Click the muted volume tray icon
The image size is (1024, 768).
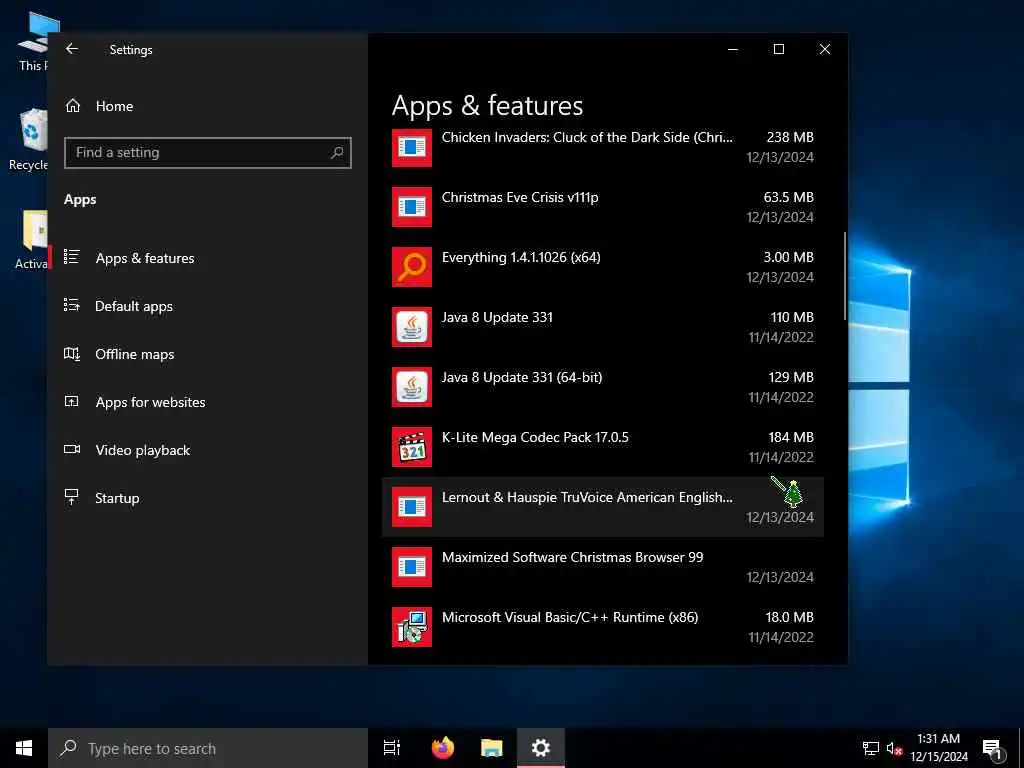[894, 748]
